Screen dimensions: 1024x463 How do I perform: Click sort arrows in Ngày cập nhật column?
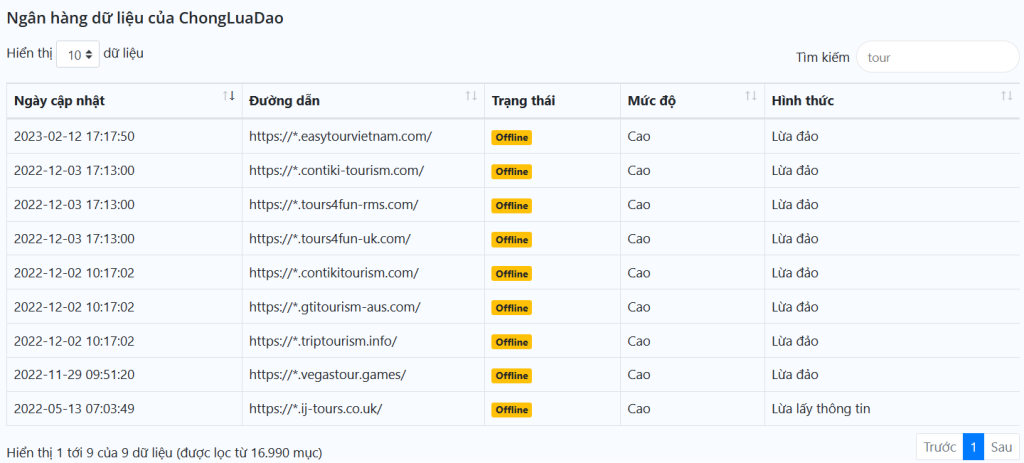(228, 96)
